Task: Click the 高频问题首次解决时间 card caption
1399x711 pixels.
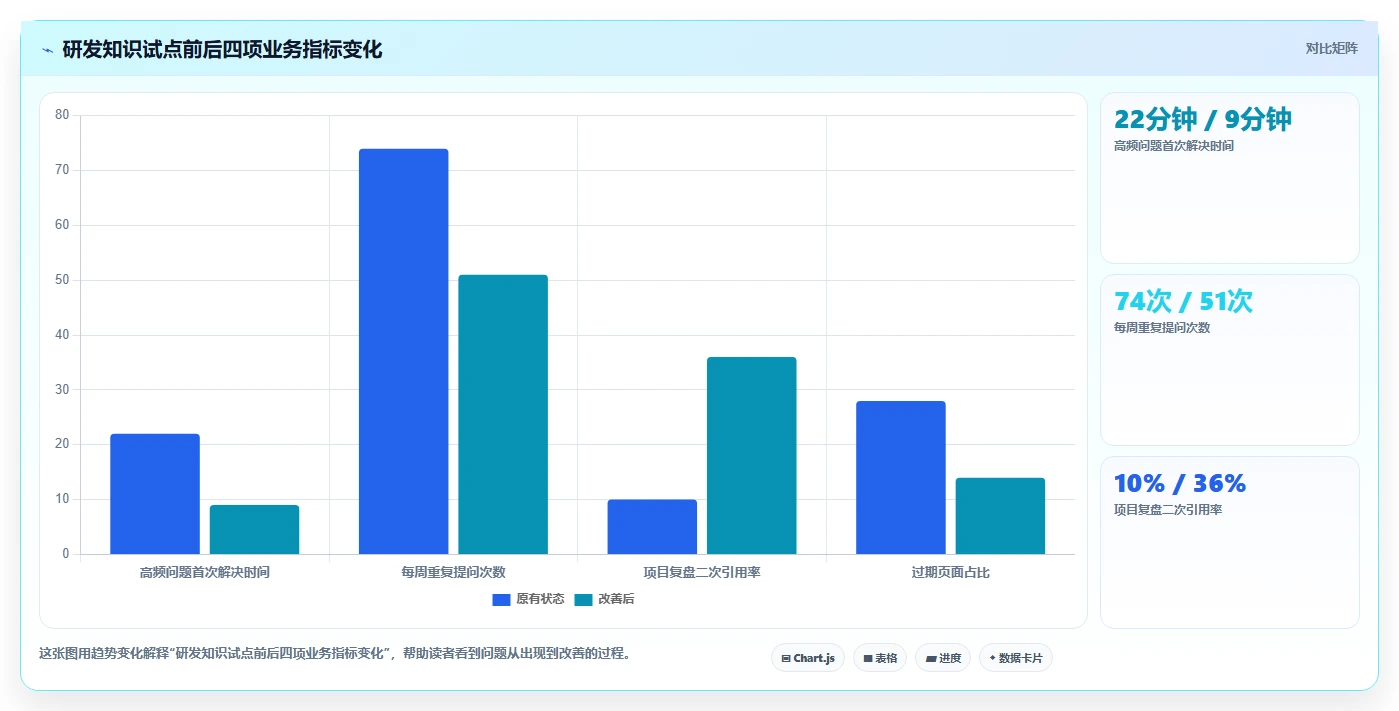Action: pyautogui.click(x=1174, y=146)
